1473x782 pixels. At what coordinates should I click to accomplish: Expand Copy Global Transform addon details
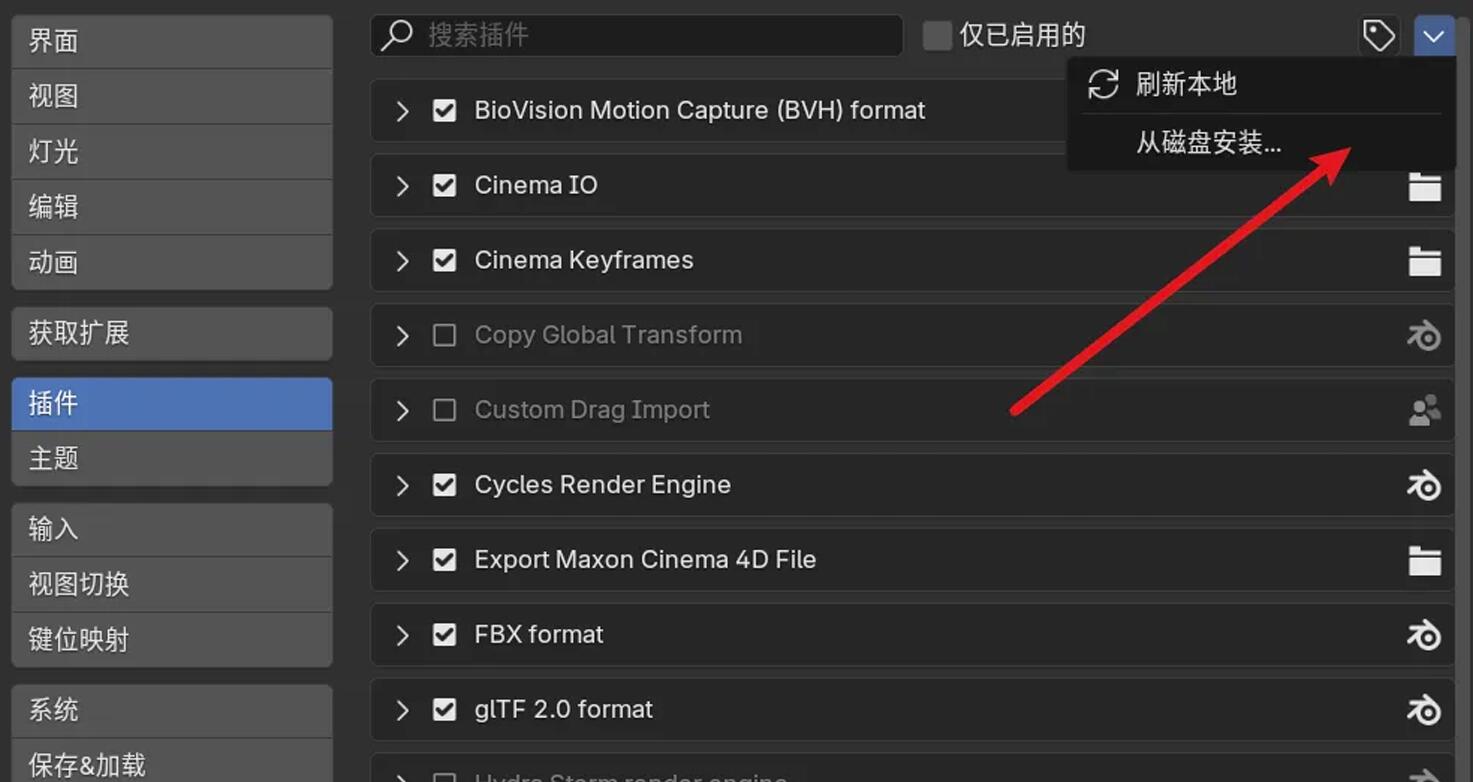[x=402, y=335]
